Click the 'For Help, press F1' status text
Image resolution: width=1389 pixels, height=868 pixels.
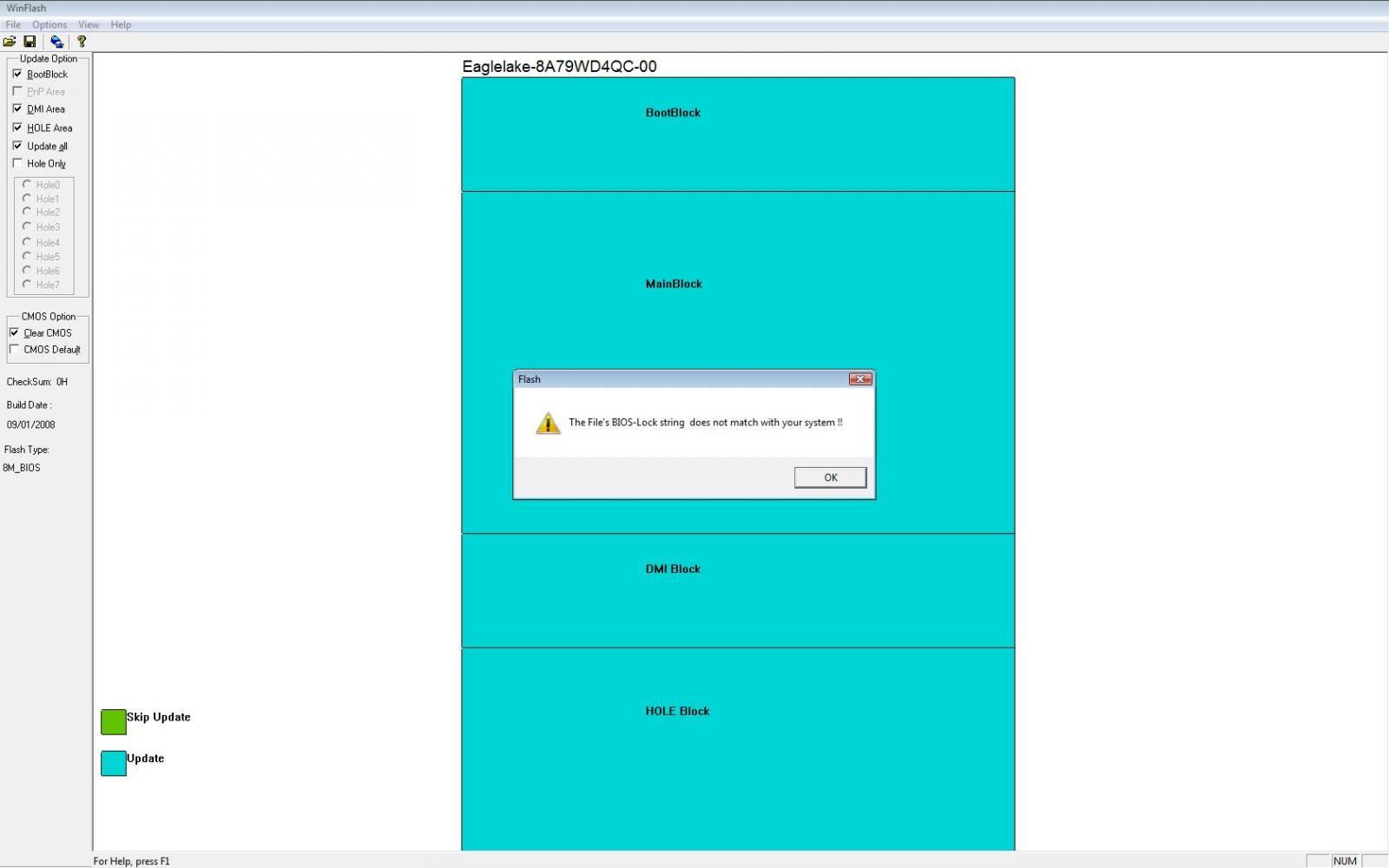pyautogui.click(x=132, y=861)
